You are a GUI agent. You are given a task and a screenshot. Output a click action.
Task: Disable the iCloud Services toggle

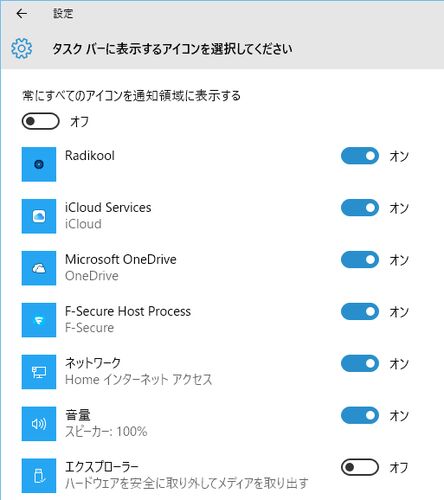pyautogui.click(x=360, y=208)
